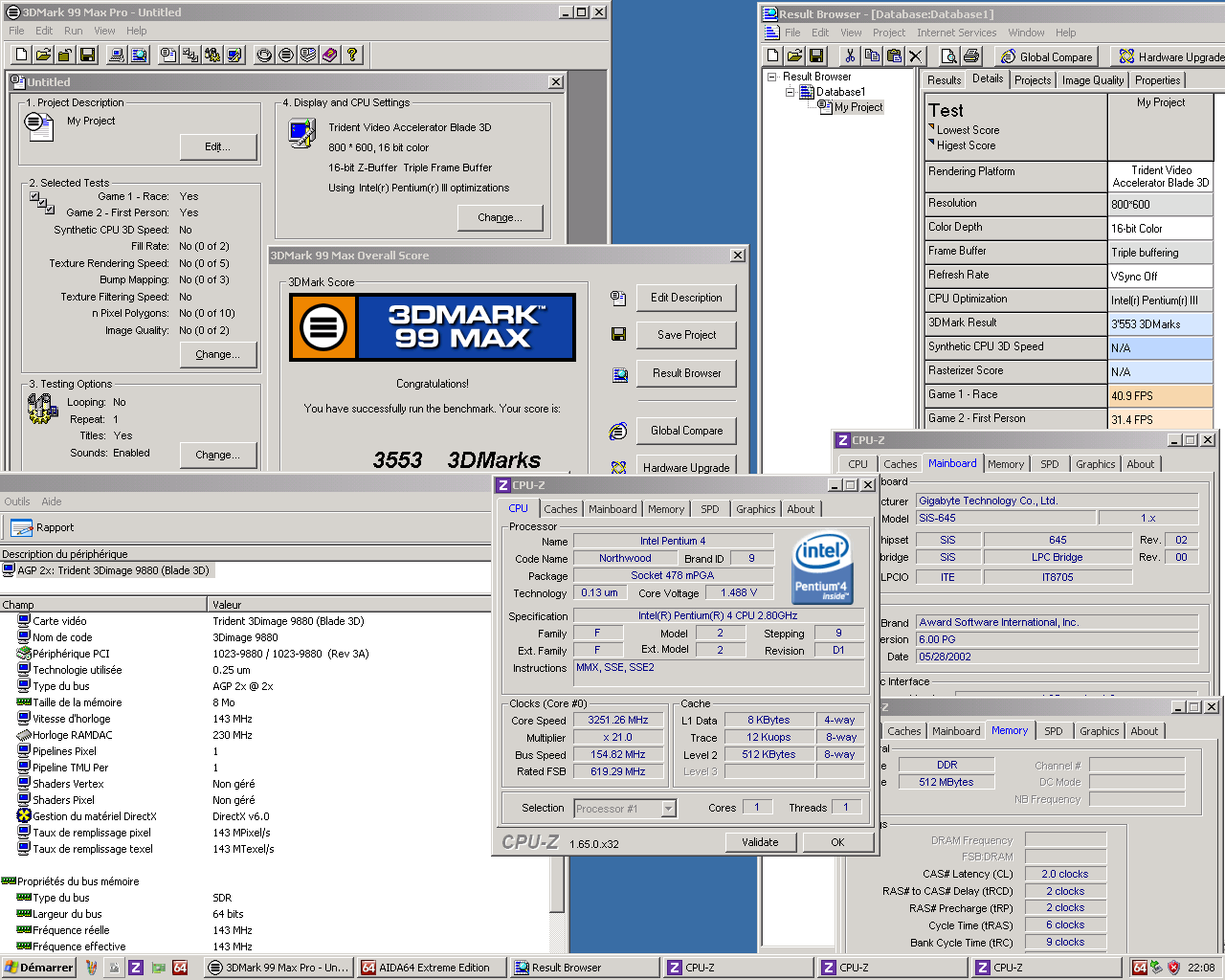
Task: Click Edit... in Project Description section
Action: 218,146
